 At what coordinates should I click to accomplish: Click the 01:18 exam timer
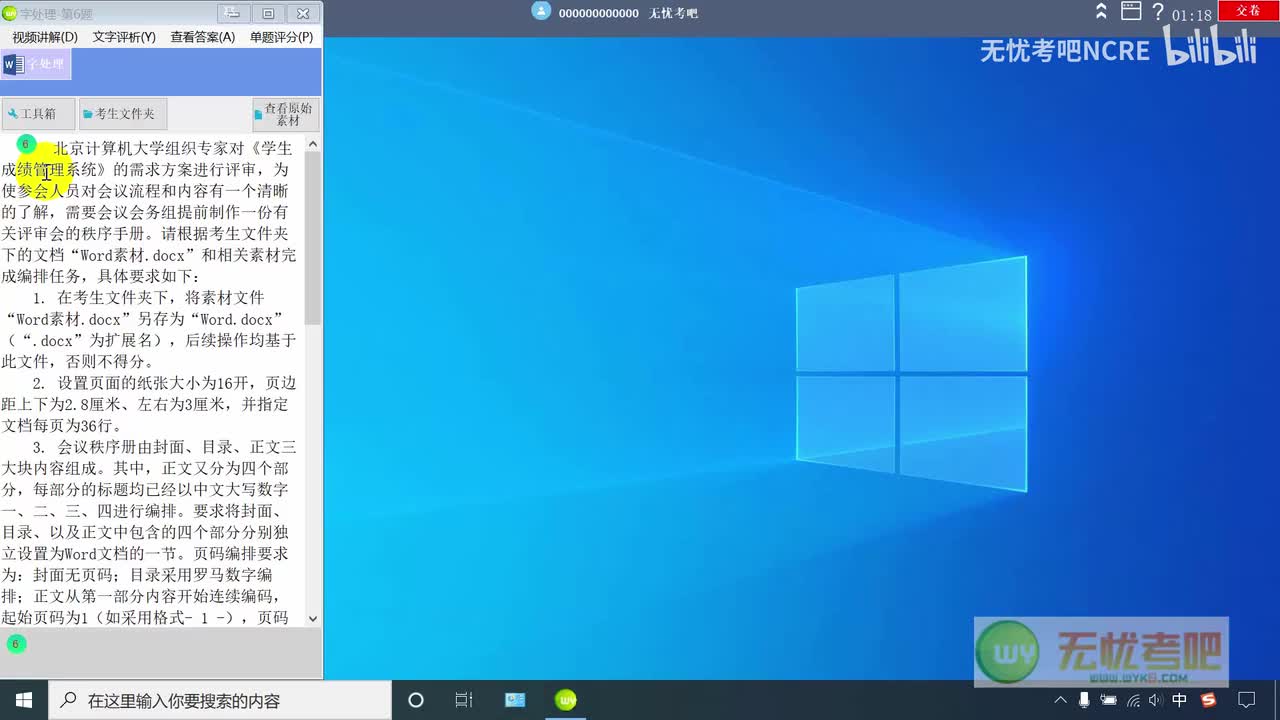tap(1192, 15)
